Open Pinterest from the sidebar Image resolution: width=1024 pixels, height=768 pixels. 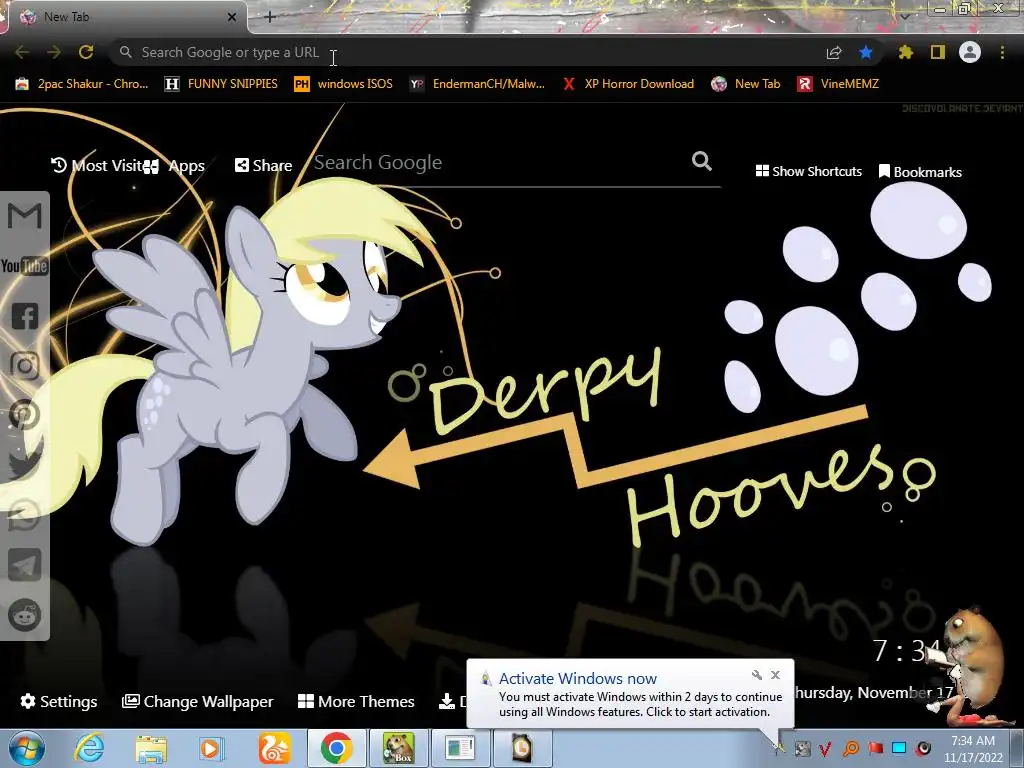25,415
